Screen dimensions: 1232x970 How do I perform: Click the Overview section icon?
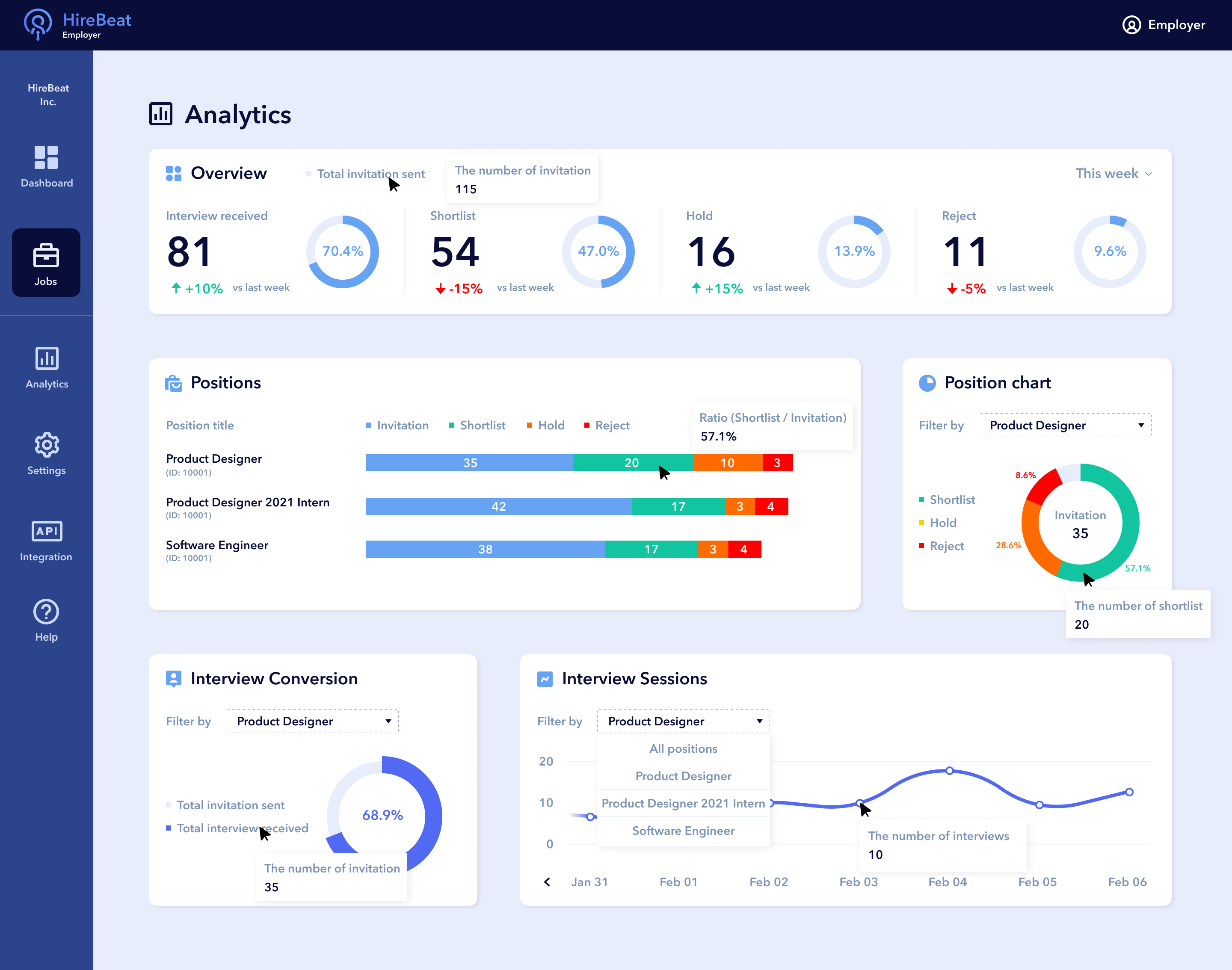tap(173, 173)
